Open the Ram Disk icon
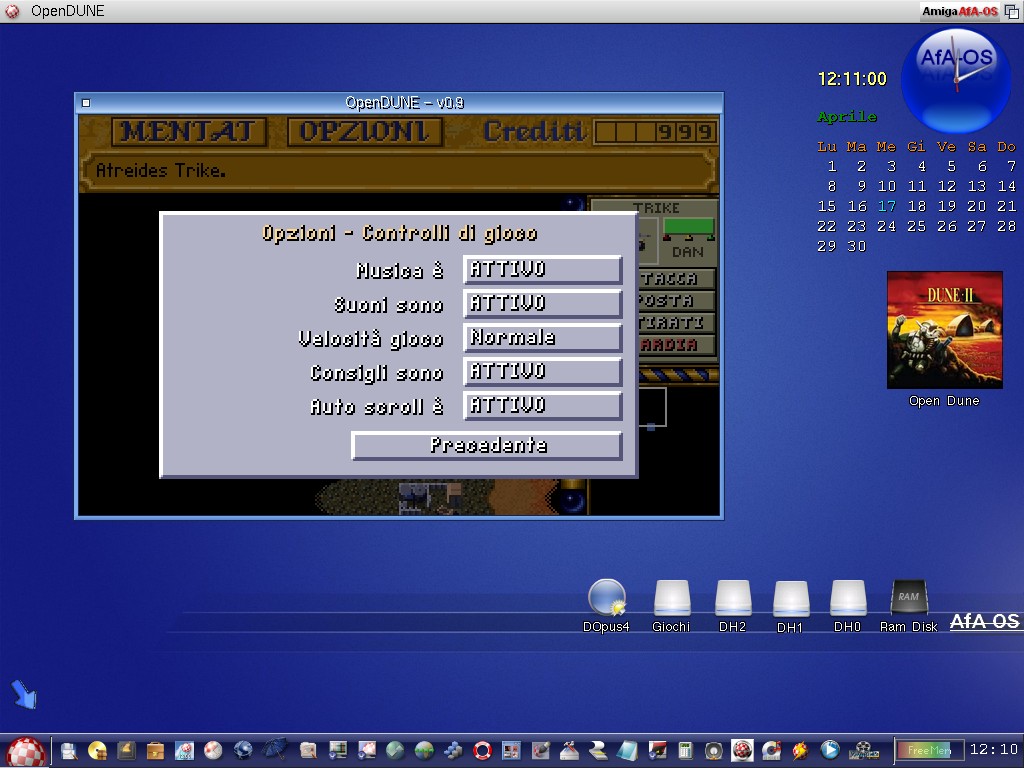Viewport: 1024px width, 768px height. [x=908, y=599]
